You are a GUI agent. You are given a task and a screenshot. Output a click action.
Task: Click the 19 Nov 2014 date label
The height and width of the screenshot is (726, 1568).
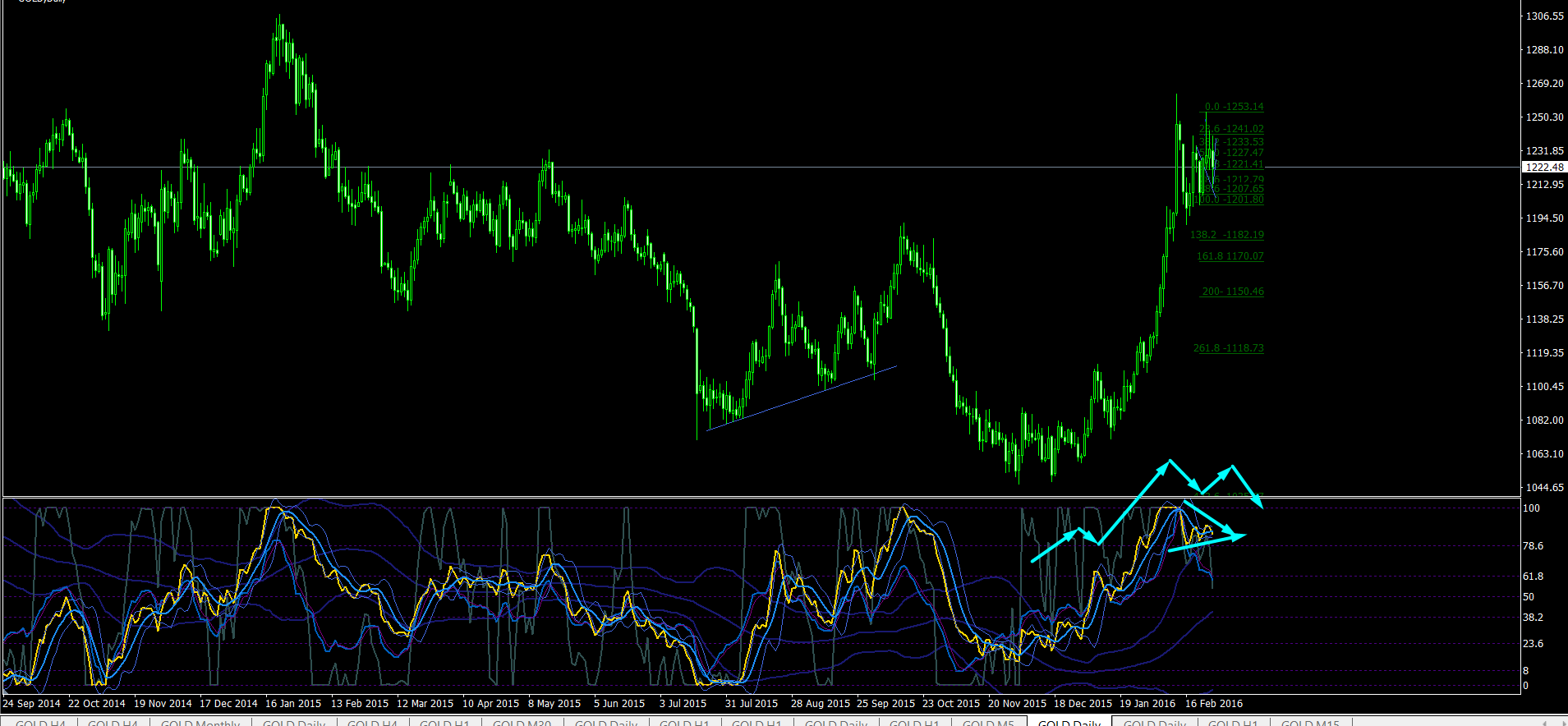[163, 704]
